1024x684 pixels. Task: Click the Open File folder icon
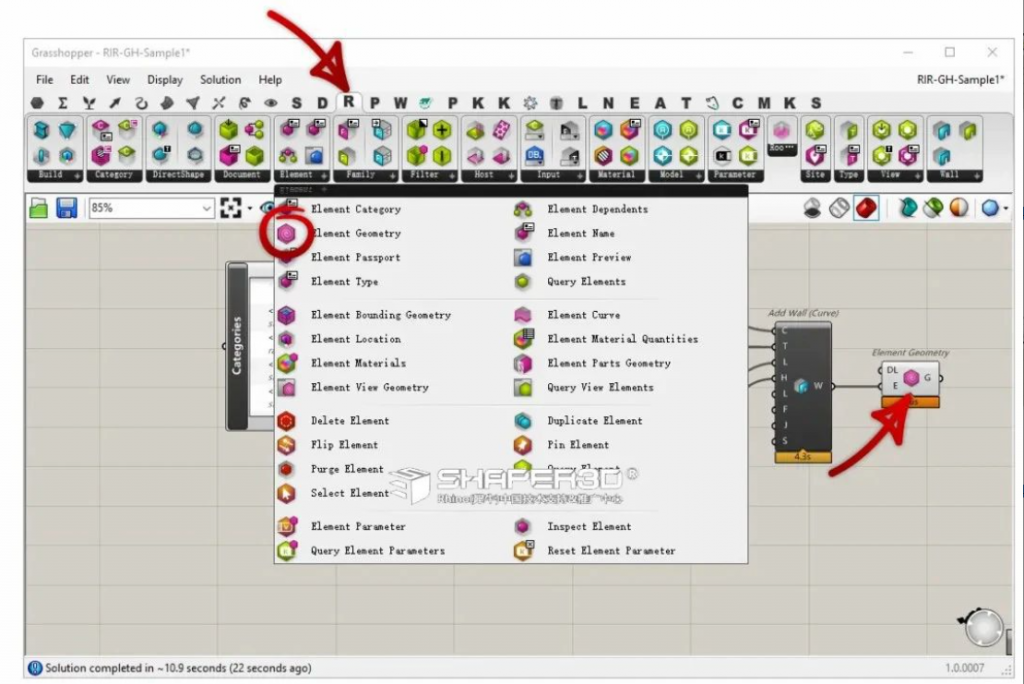(39, 208)
